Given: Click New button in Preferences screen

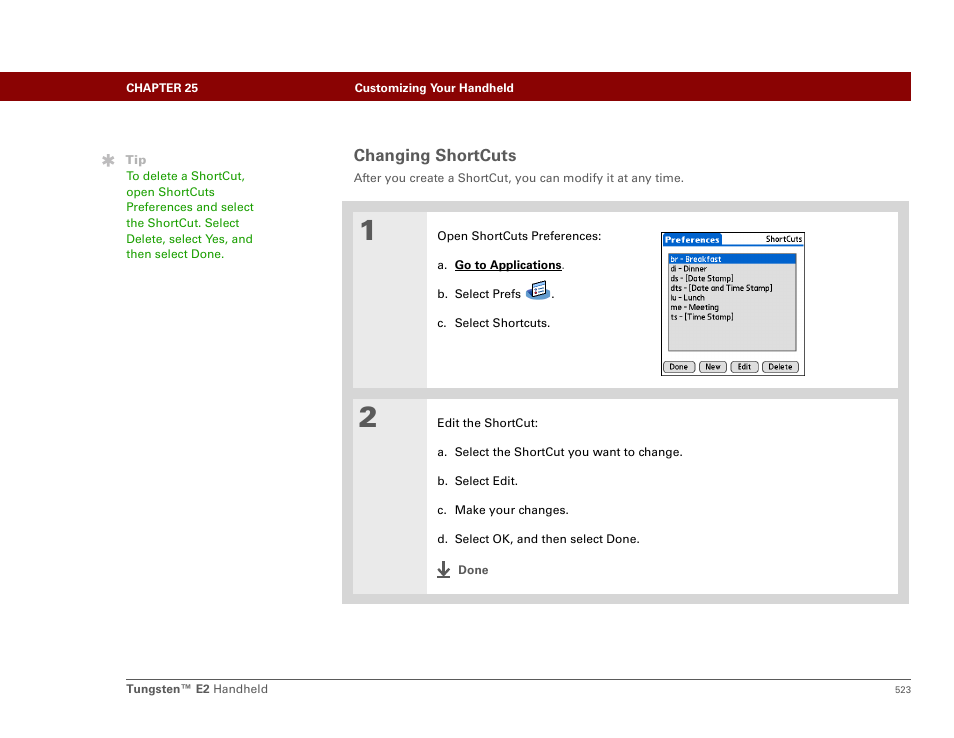Looking at the screenshot, I should (712, 367).
